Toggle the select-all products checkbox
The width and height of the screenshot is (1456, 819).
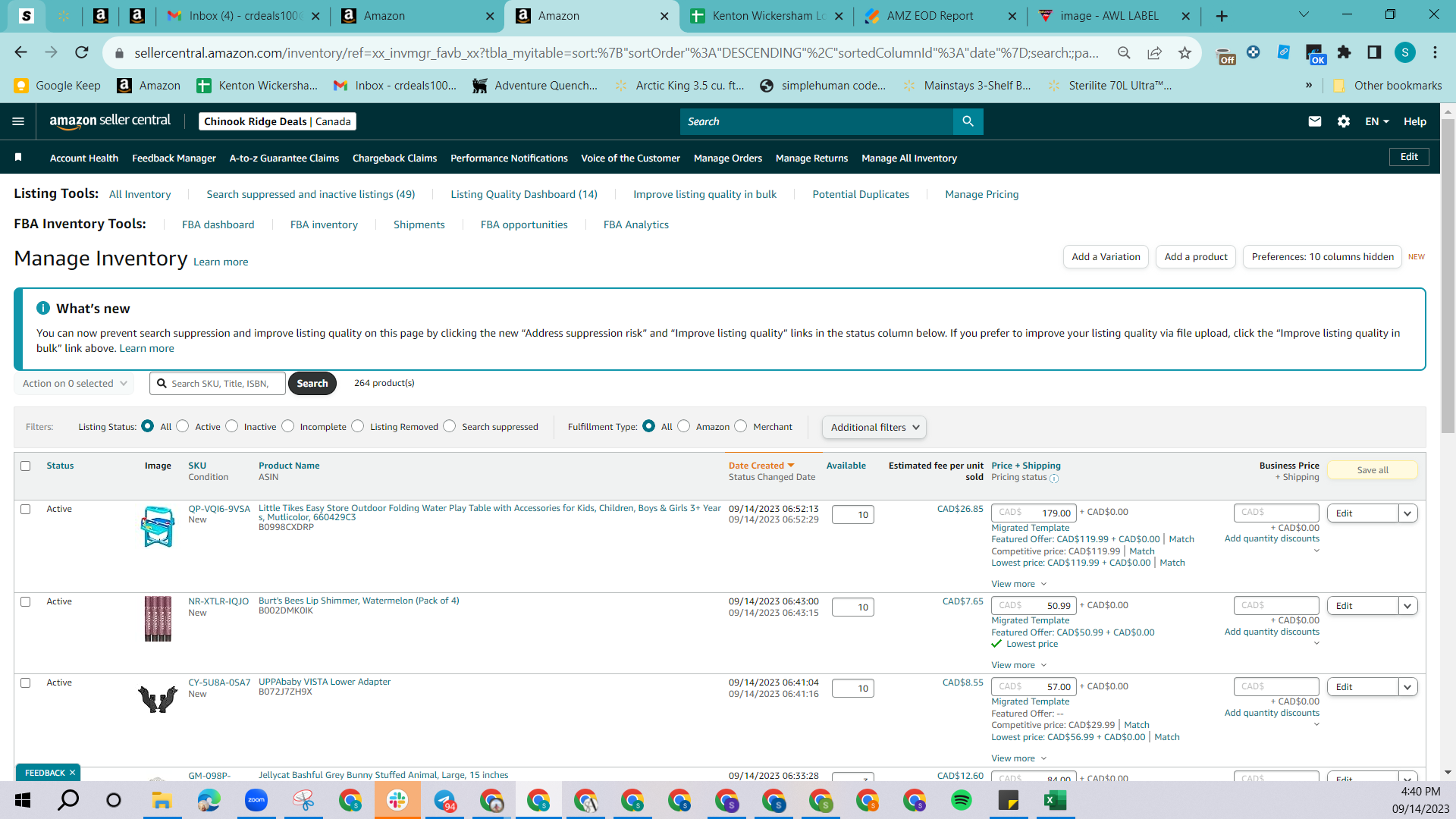26,466
